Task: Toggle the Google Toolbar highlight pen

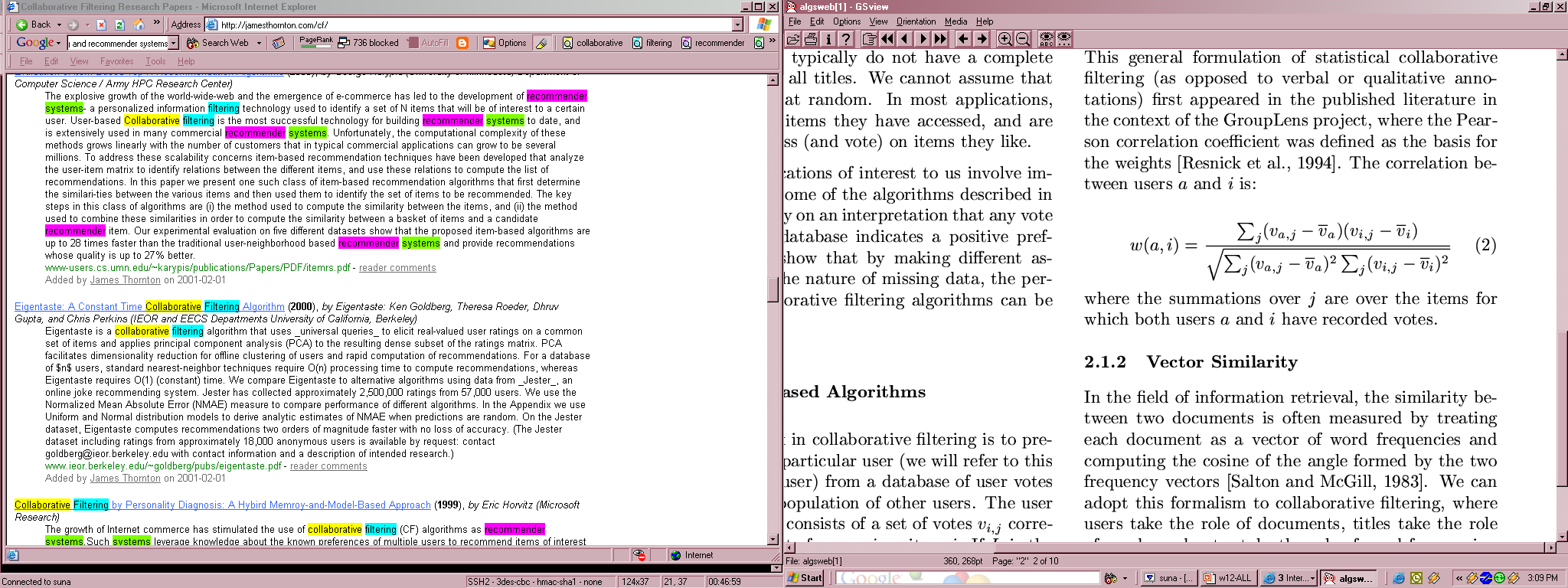Action: coord(541,43)
